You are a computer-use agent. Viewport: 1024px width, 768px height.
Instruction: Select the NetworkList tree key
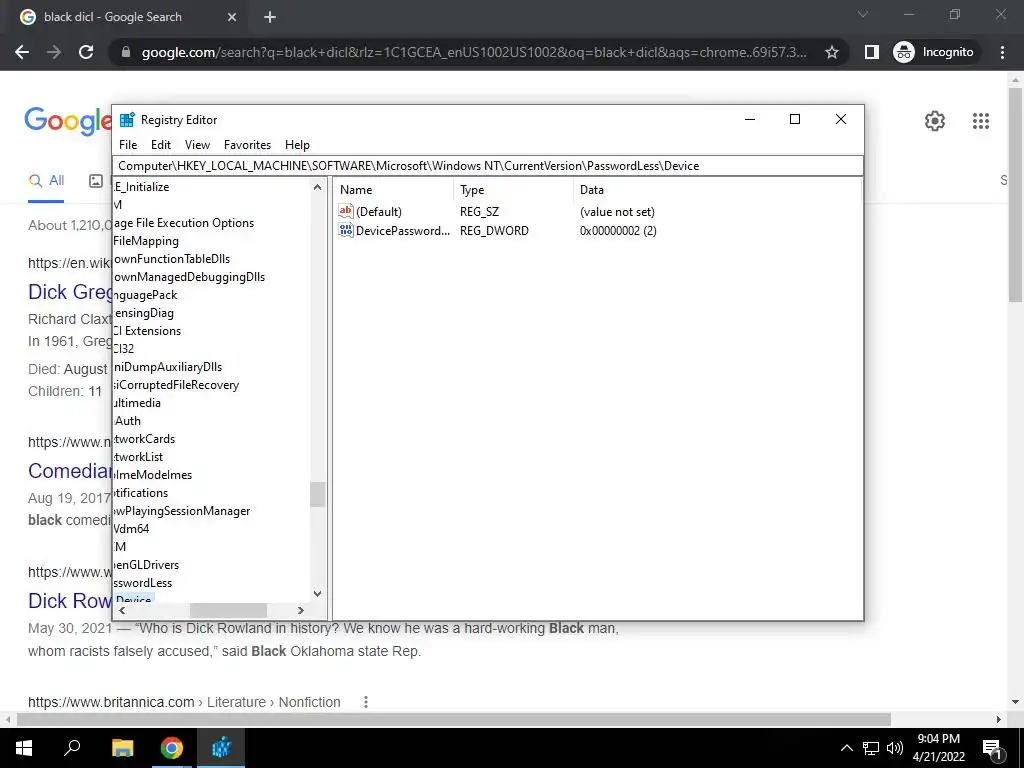pos(138,457)
